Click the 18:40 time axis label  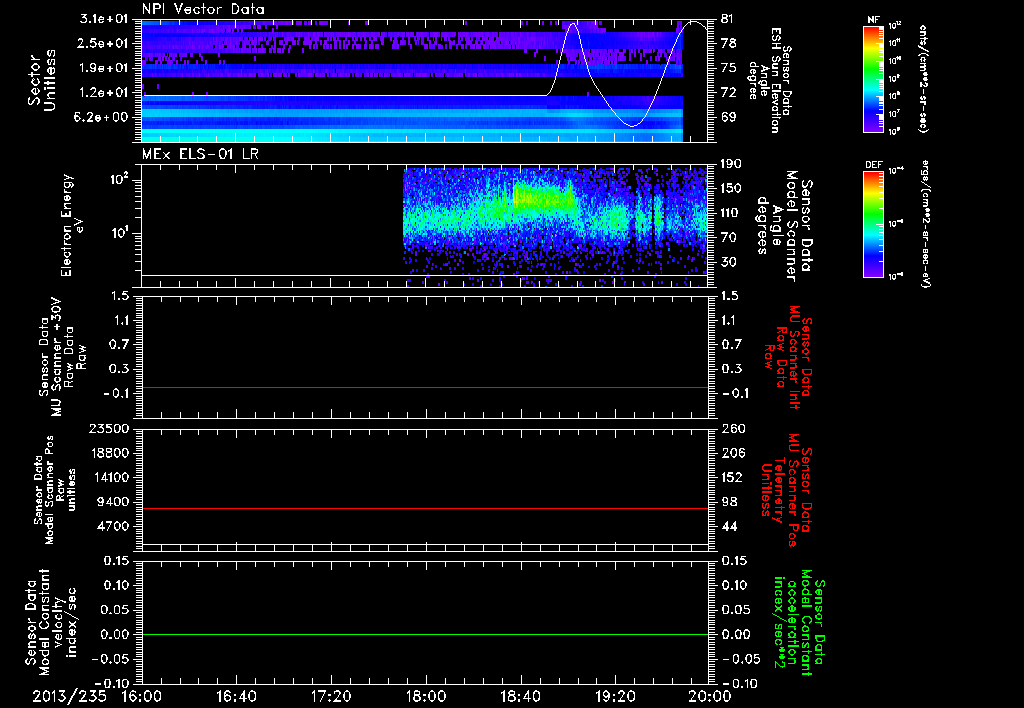point(520,696)
